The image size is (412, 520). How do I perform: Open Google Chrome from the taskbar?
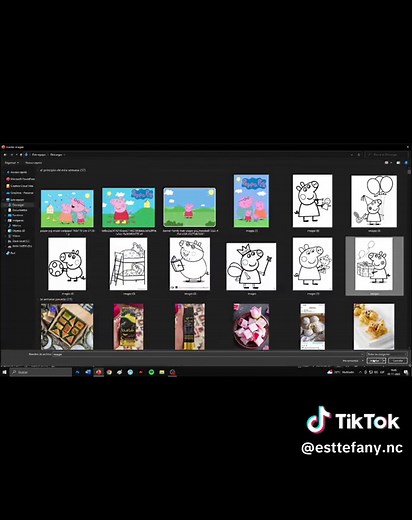[x=109, y=372]
